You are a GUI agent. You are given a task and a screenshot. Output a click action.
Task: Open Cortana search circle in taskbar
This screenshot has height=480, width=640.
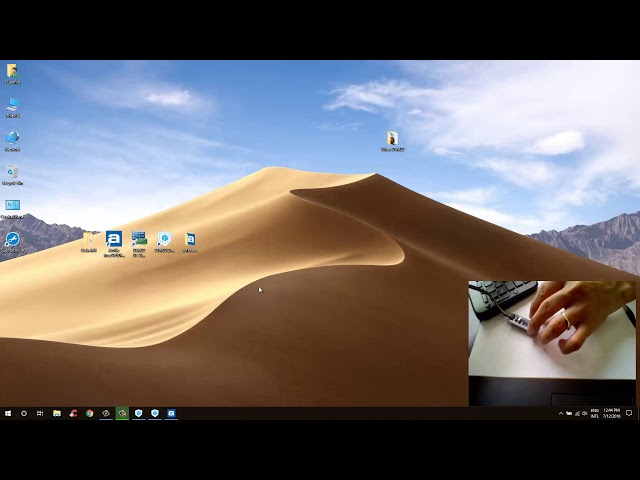24,413
